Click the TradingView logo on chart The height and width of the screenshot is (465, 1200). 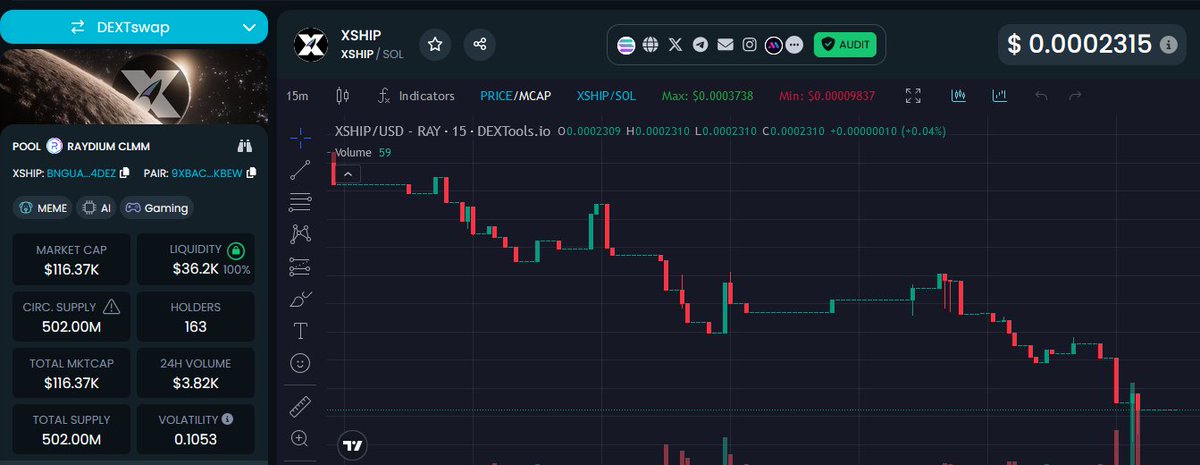[x=352, y=445]
